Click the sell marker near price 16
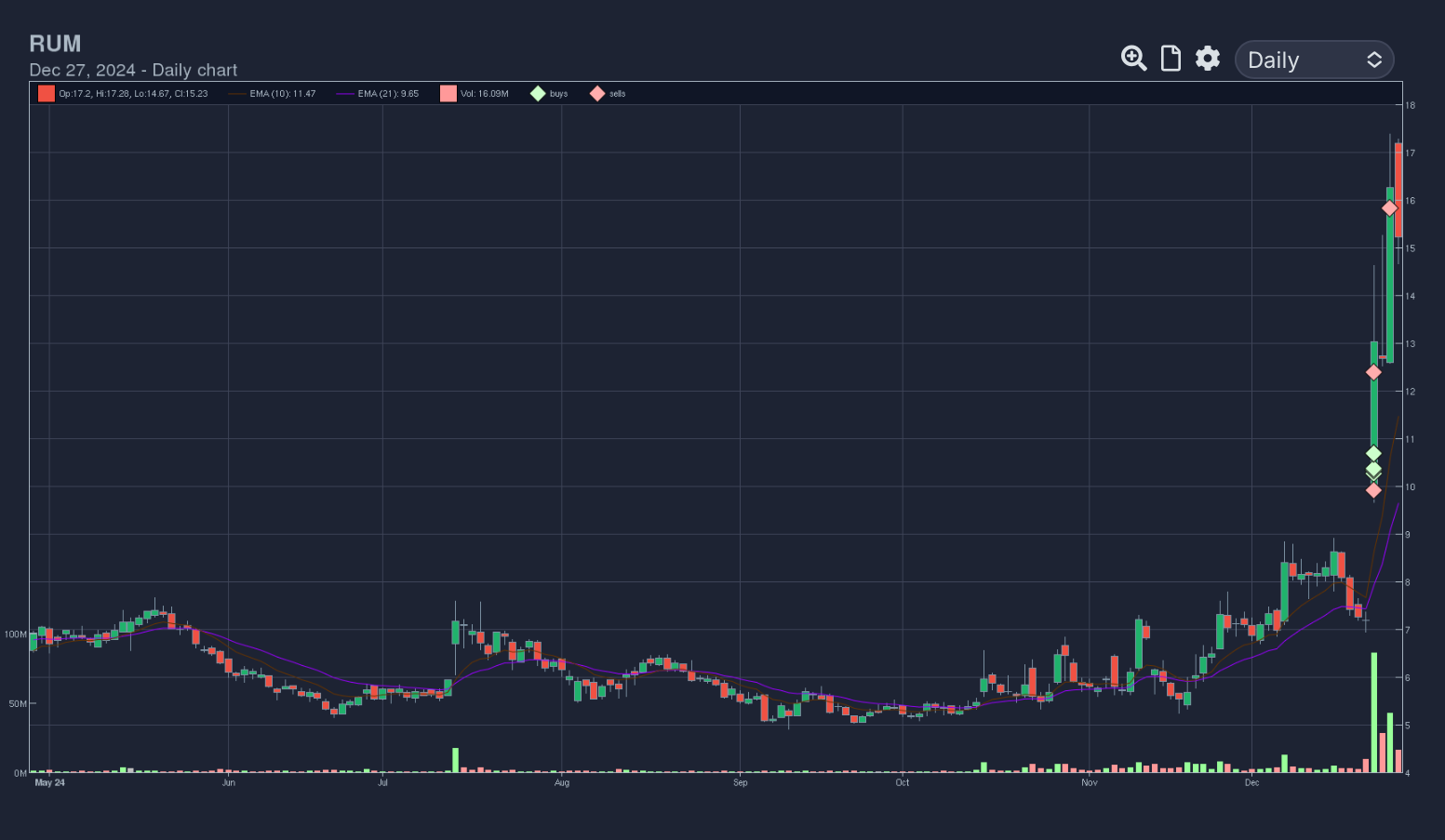This screenshot has width=1445, height=840. (1389, 208)
